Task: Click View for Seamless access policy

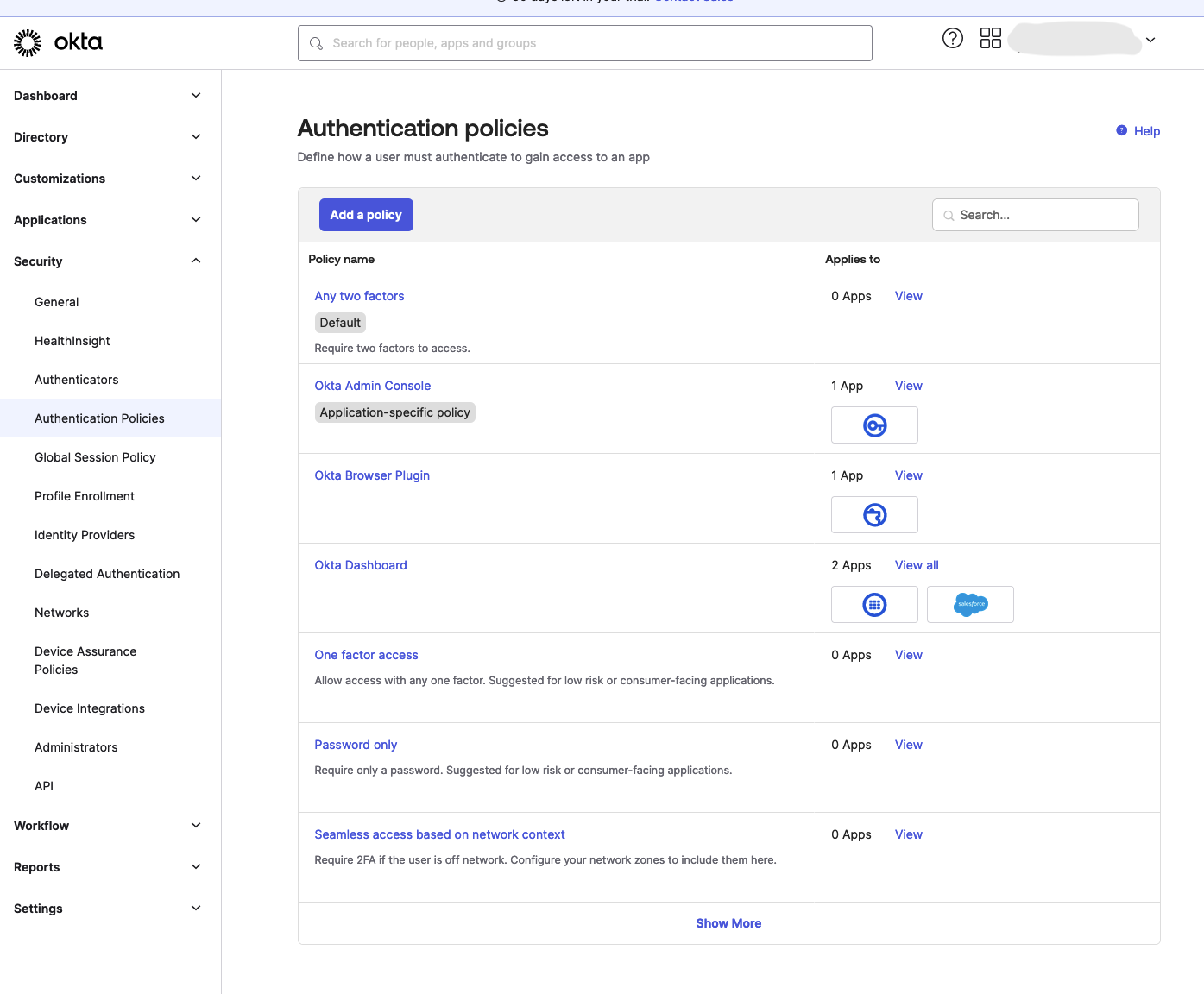Action: coord(909,834)
